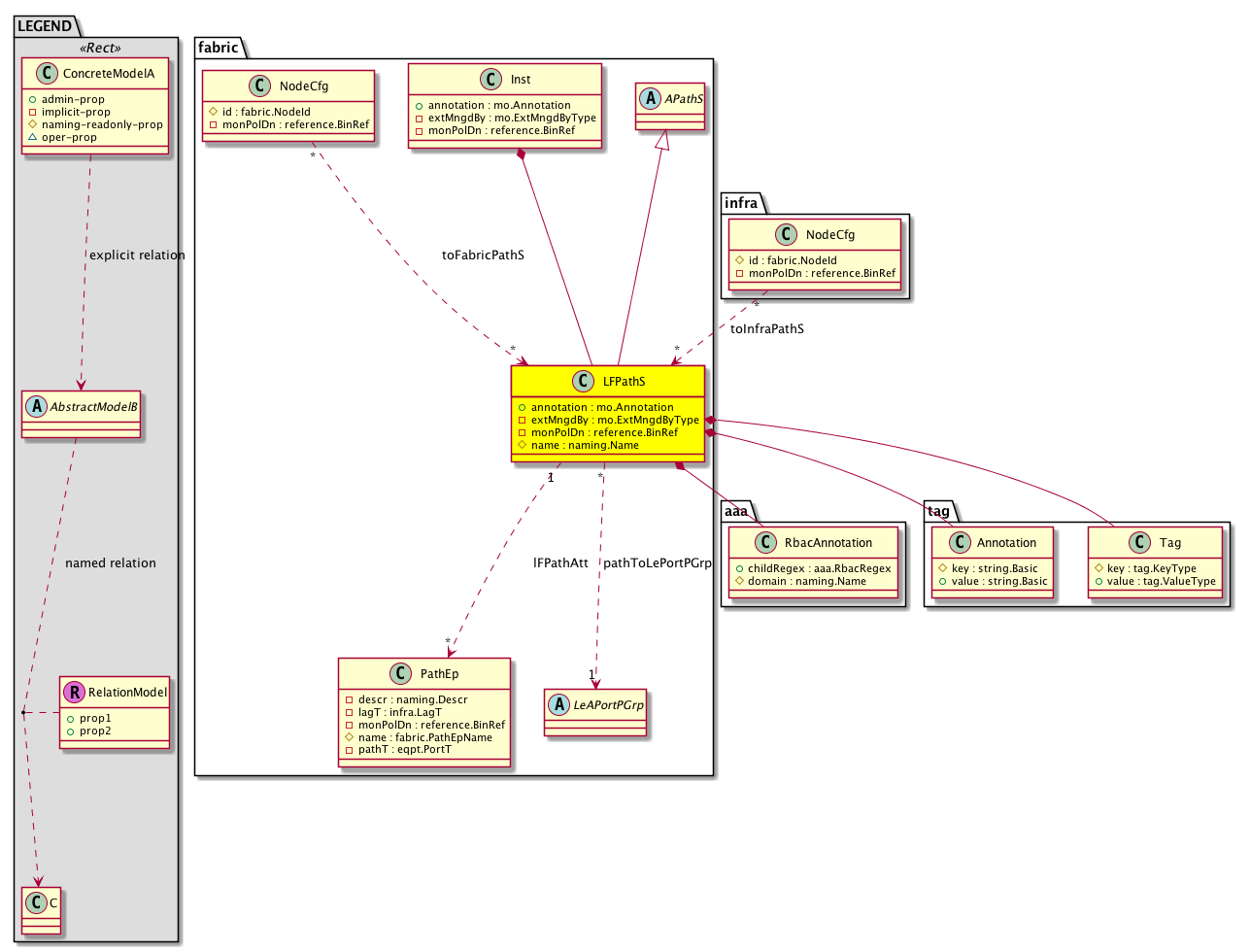Click the toFabricPathS relation label
Image resolution: width=1250 pixels, height=952 pixels.
point(483,255)
